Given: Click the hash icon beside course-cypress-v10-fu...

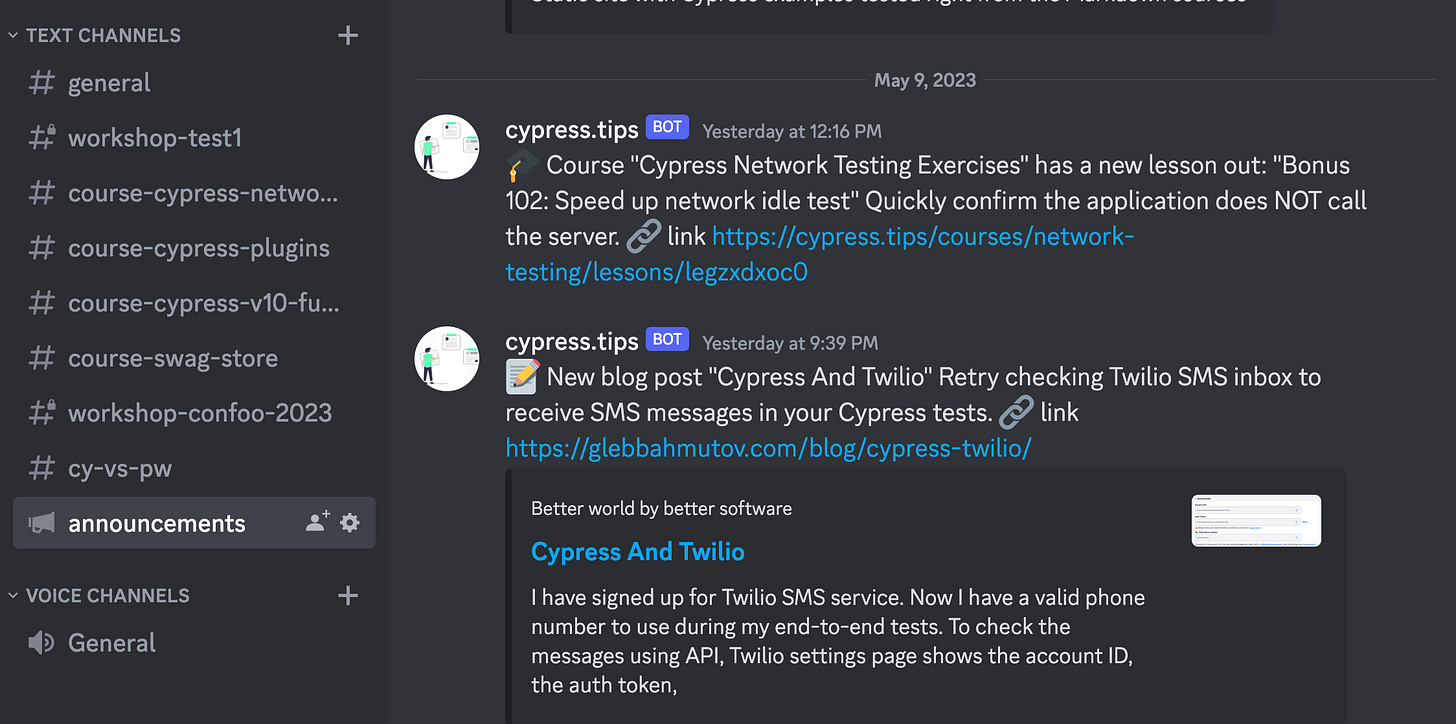Looking at the screenshot, I should [41, 303].
